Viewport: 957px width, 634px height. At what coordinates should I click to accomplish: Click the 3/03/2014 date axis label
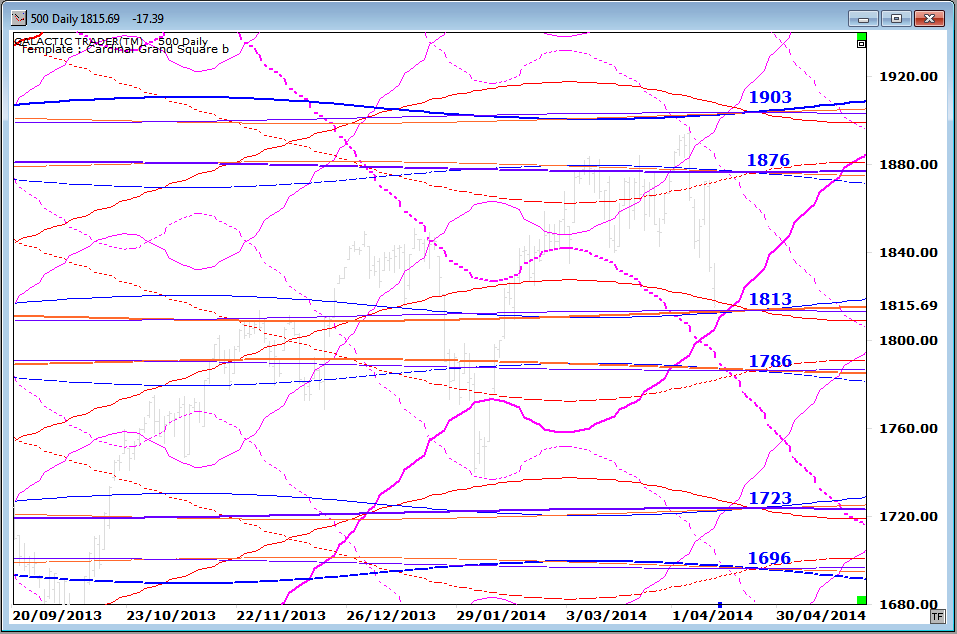pos(607,616)
